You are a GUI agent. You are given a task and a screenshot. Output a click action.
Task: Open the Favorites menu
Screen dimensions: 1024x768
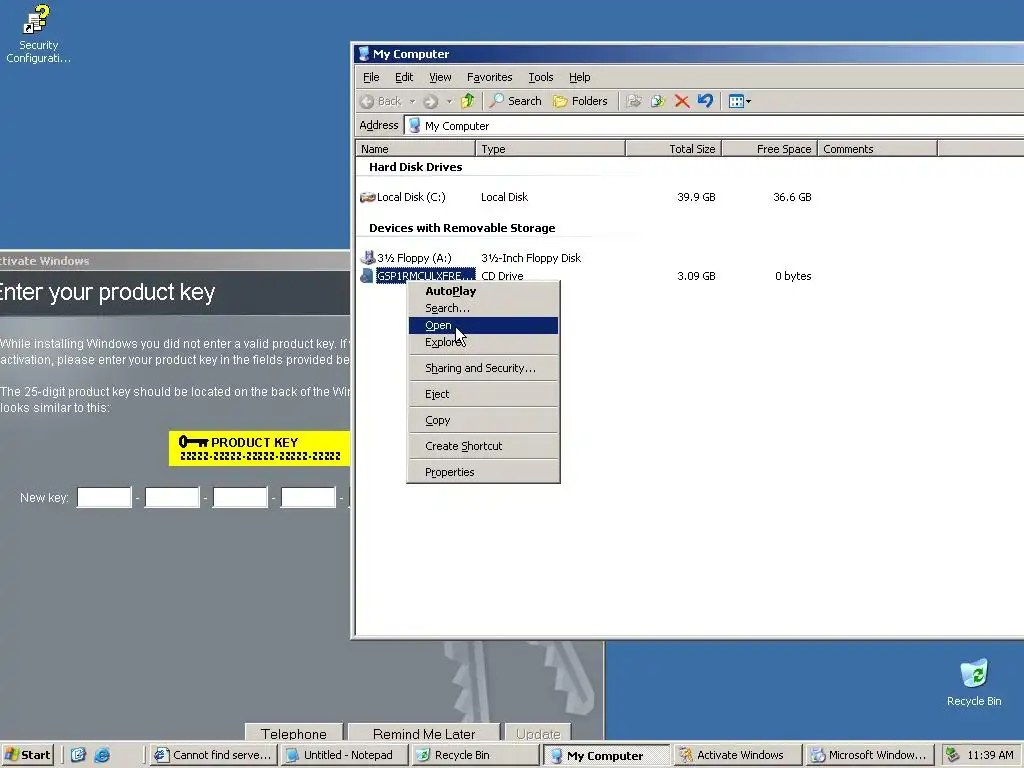point(490,77)
